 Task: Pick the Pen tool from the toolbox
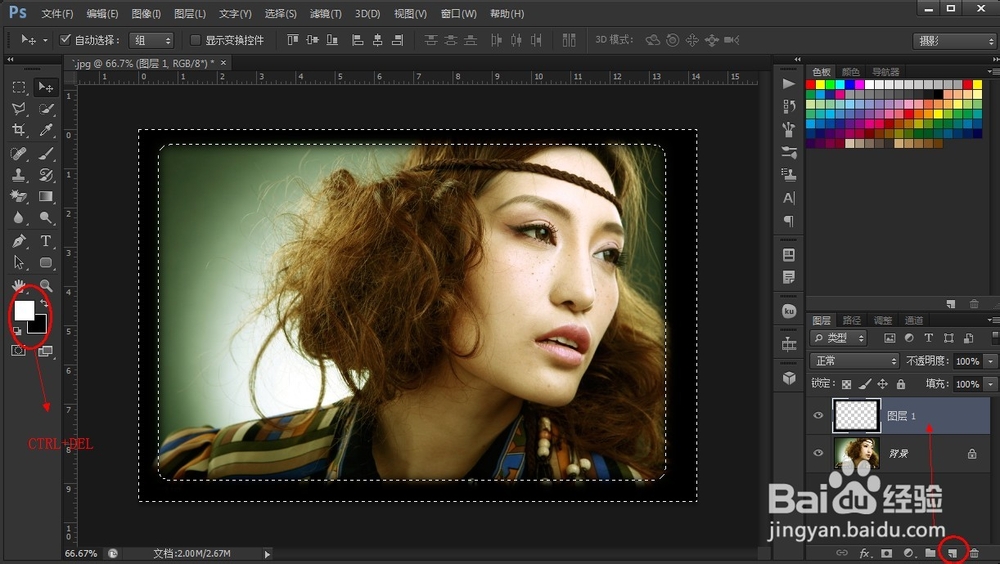click(19, 241)
